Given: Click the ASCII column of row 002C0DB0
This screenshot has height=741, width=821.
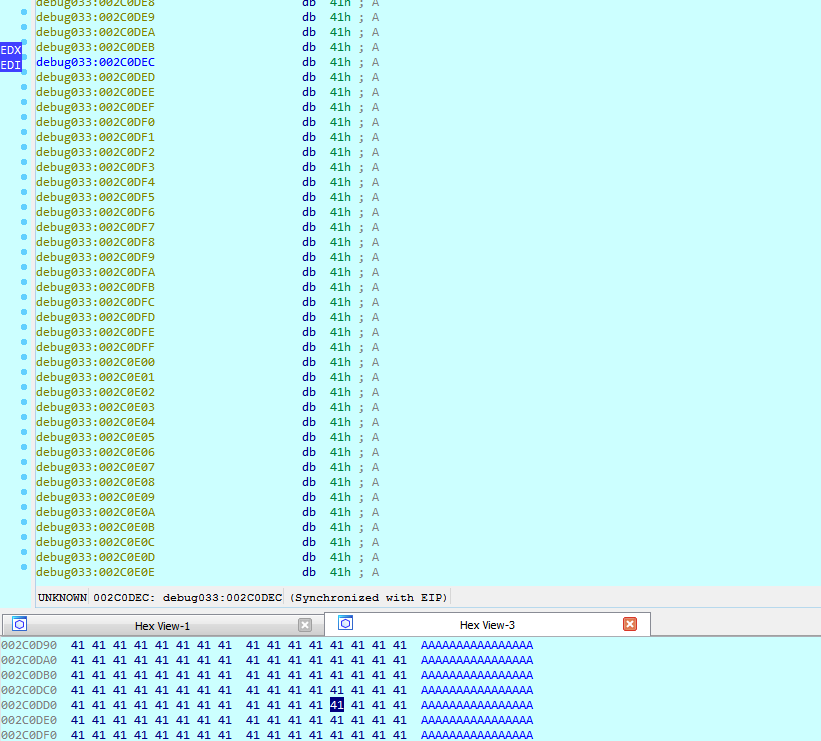Looking at the screenshot, I should point(477,675).
